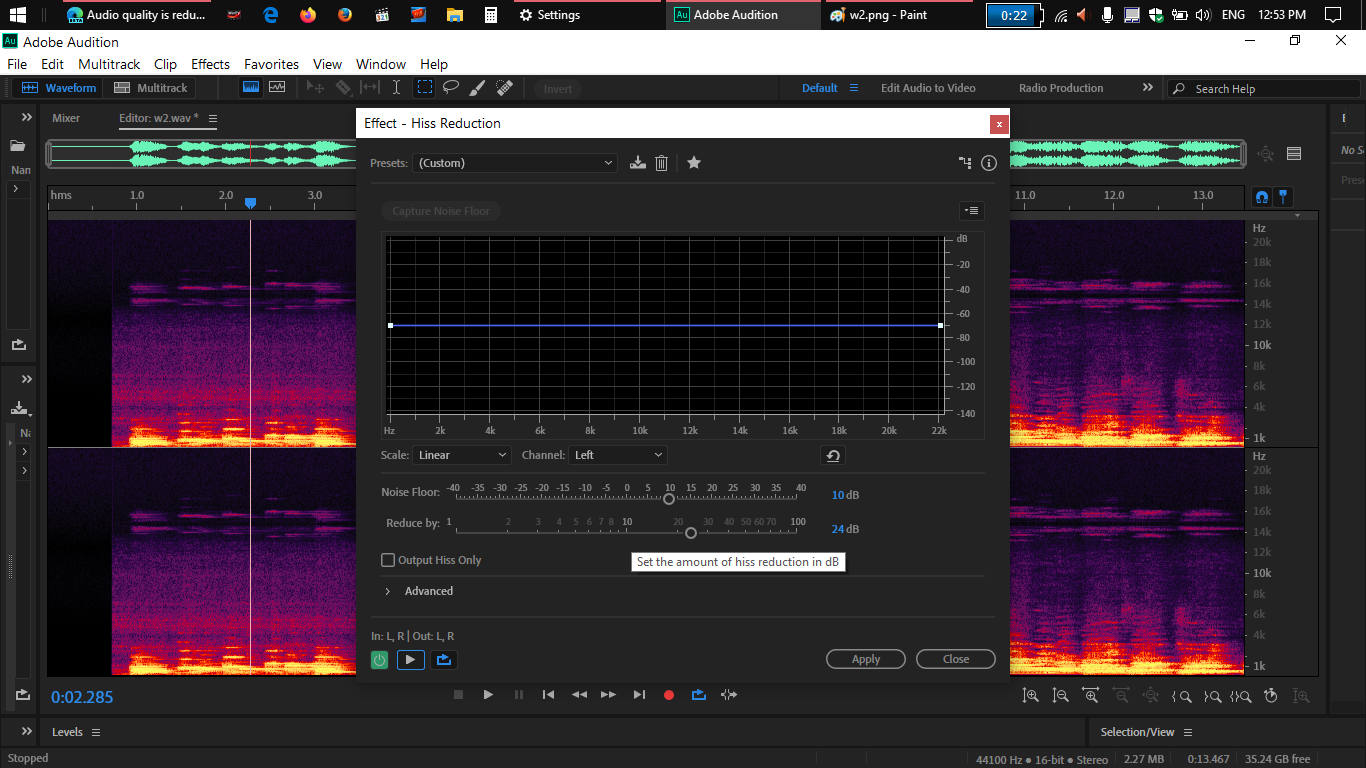Open the Presets dropdown
Image resolution: width=1366 pixels, height=768 pixels.
[x=515, y=163]
